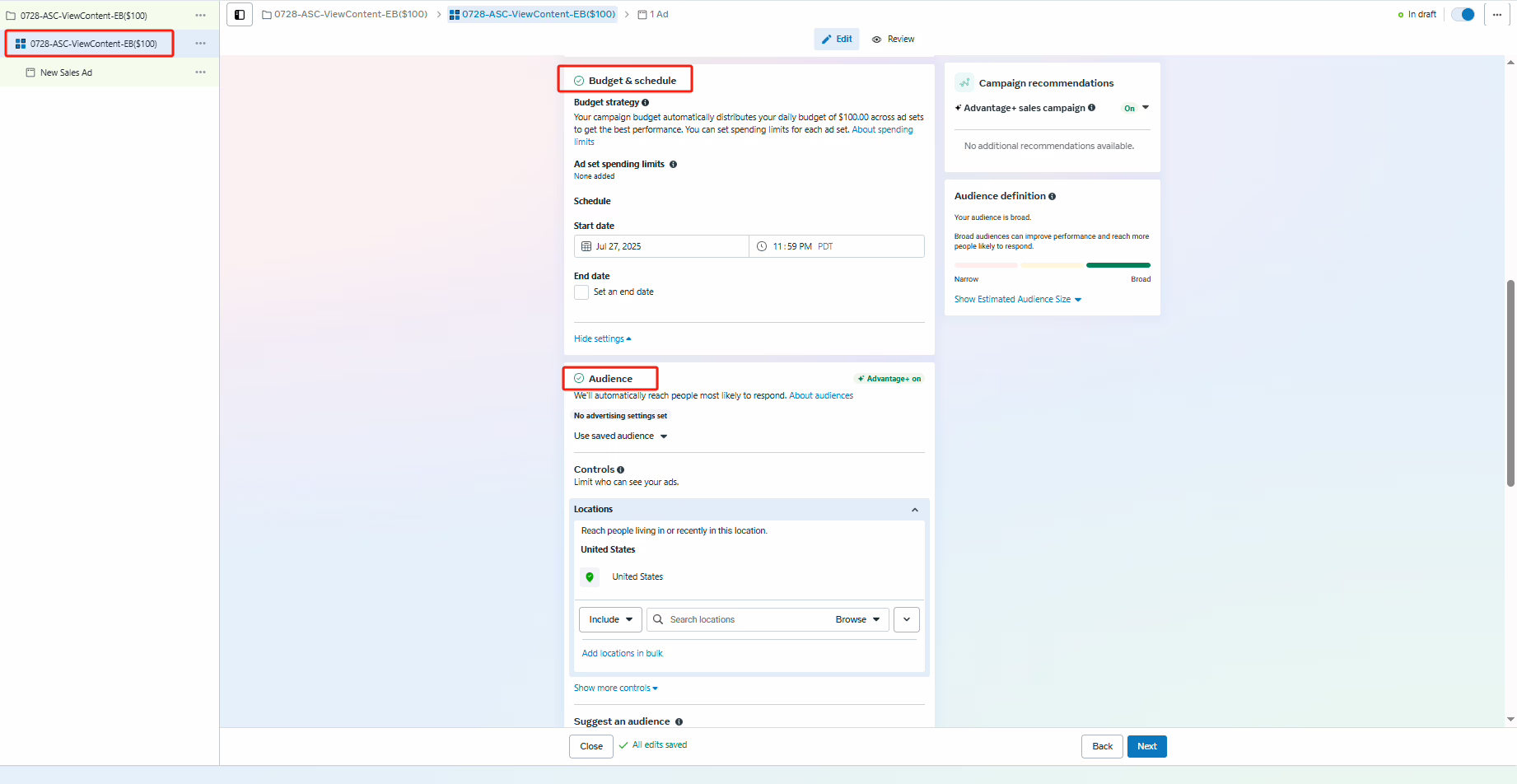Open the Include locations dropdown
This screenshot has height=784, width=1517.
point(610,619)
